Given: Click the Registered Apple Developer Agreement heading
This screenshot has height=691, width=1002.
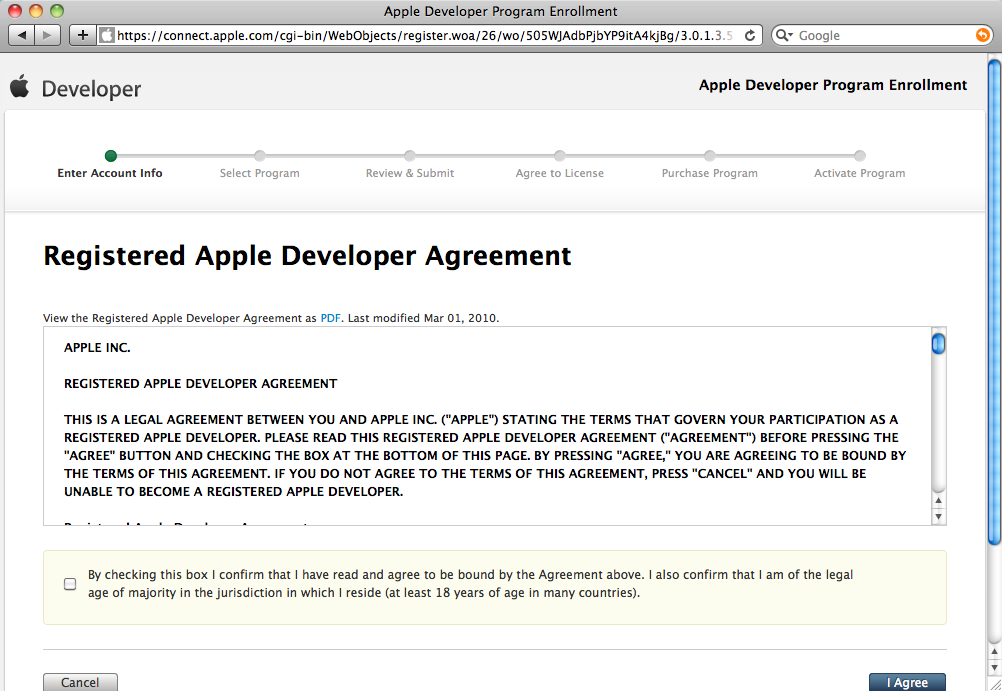Looking at the screenshot, I should (x=307, y=256).
